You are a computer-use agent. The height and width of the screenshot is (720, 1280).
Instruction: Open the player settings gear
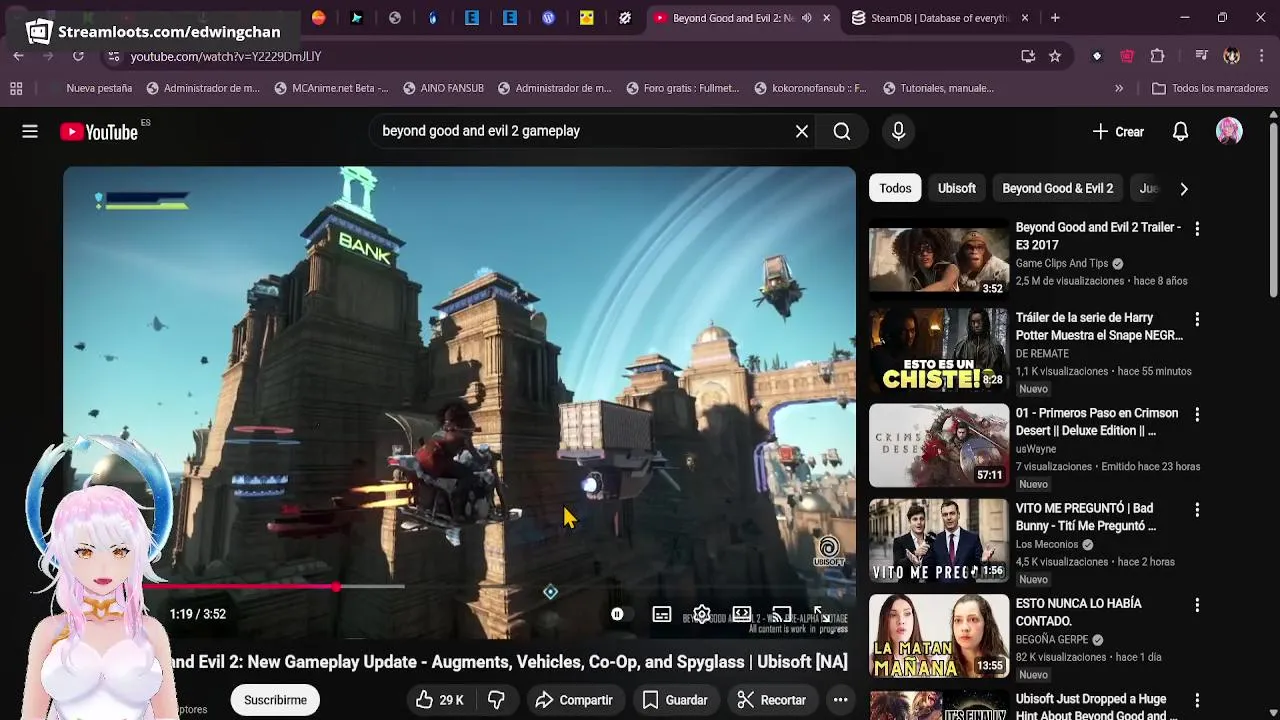[x=702, y=614]
